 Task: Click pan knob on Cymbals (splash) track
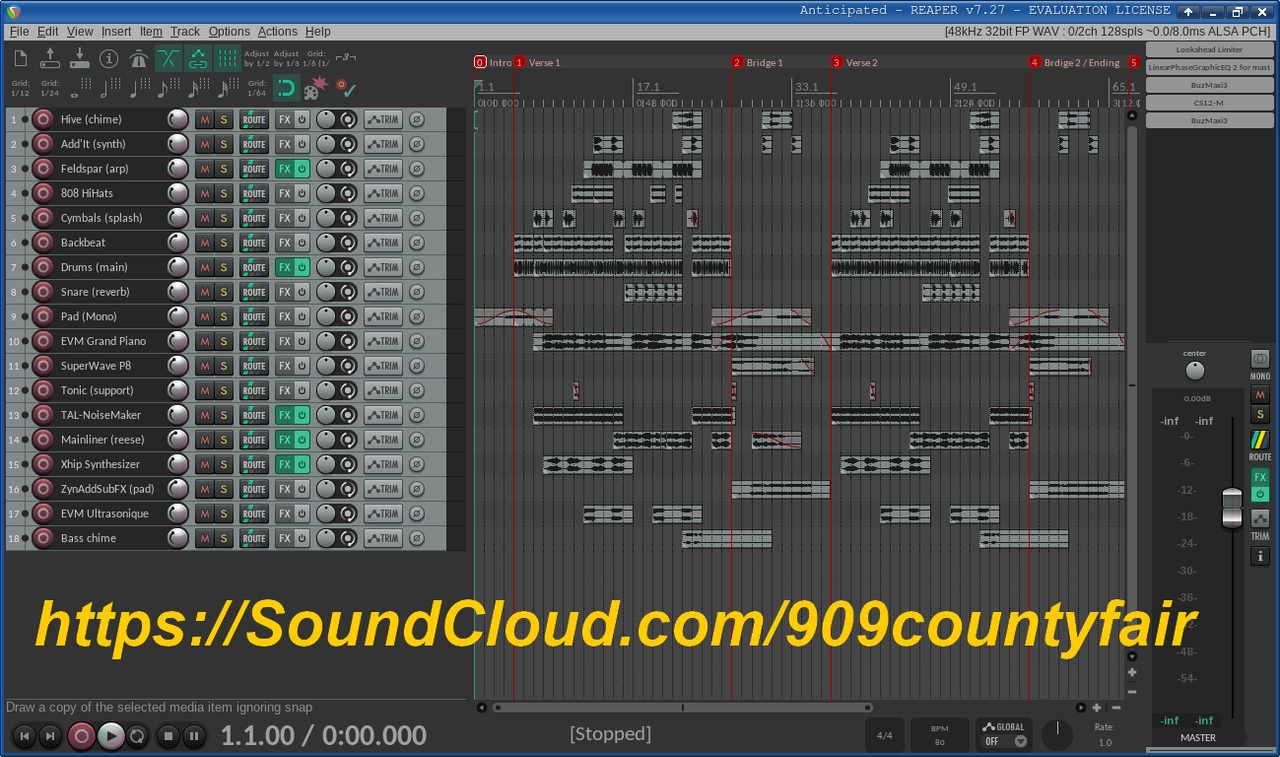pos(327,218)
